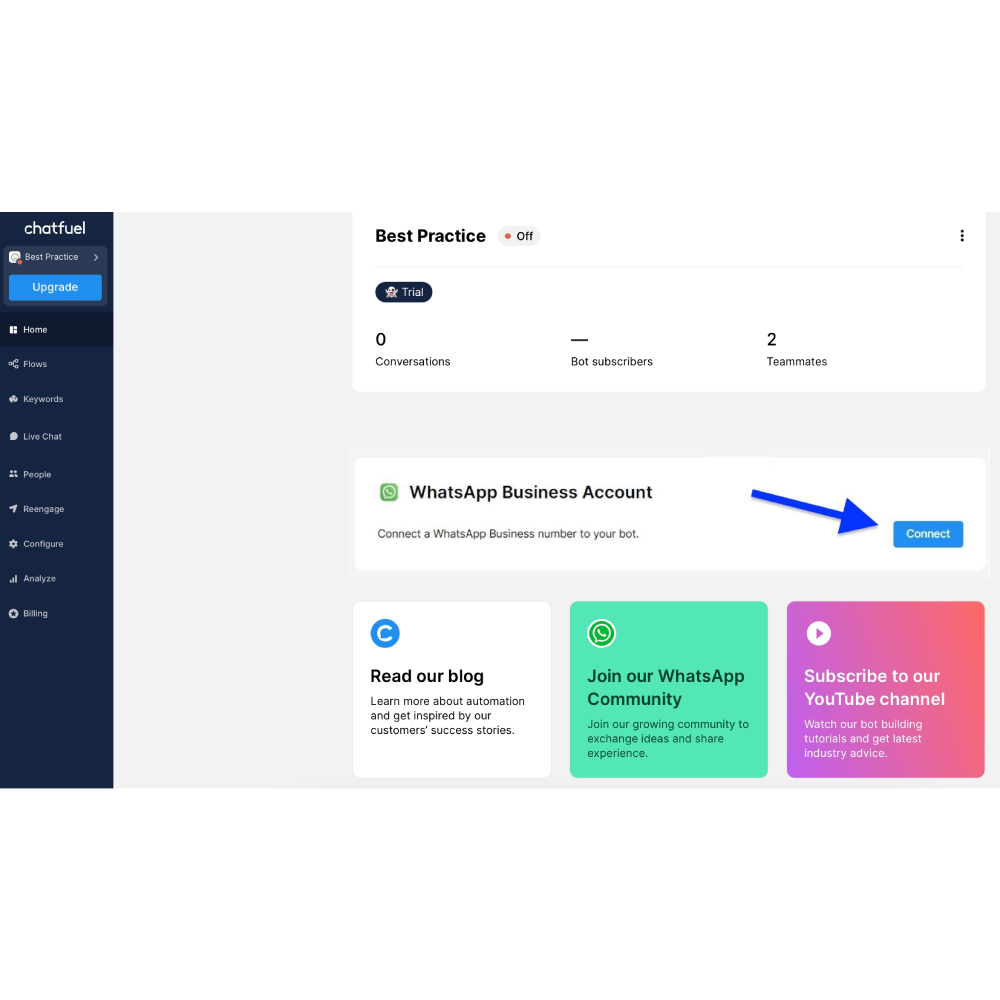Click the Configure gear icon

pos(13,543)
